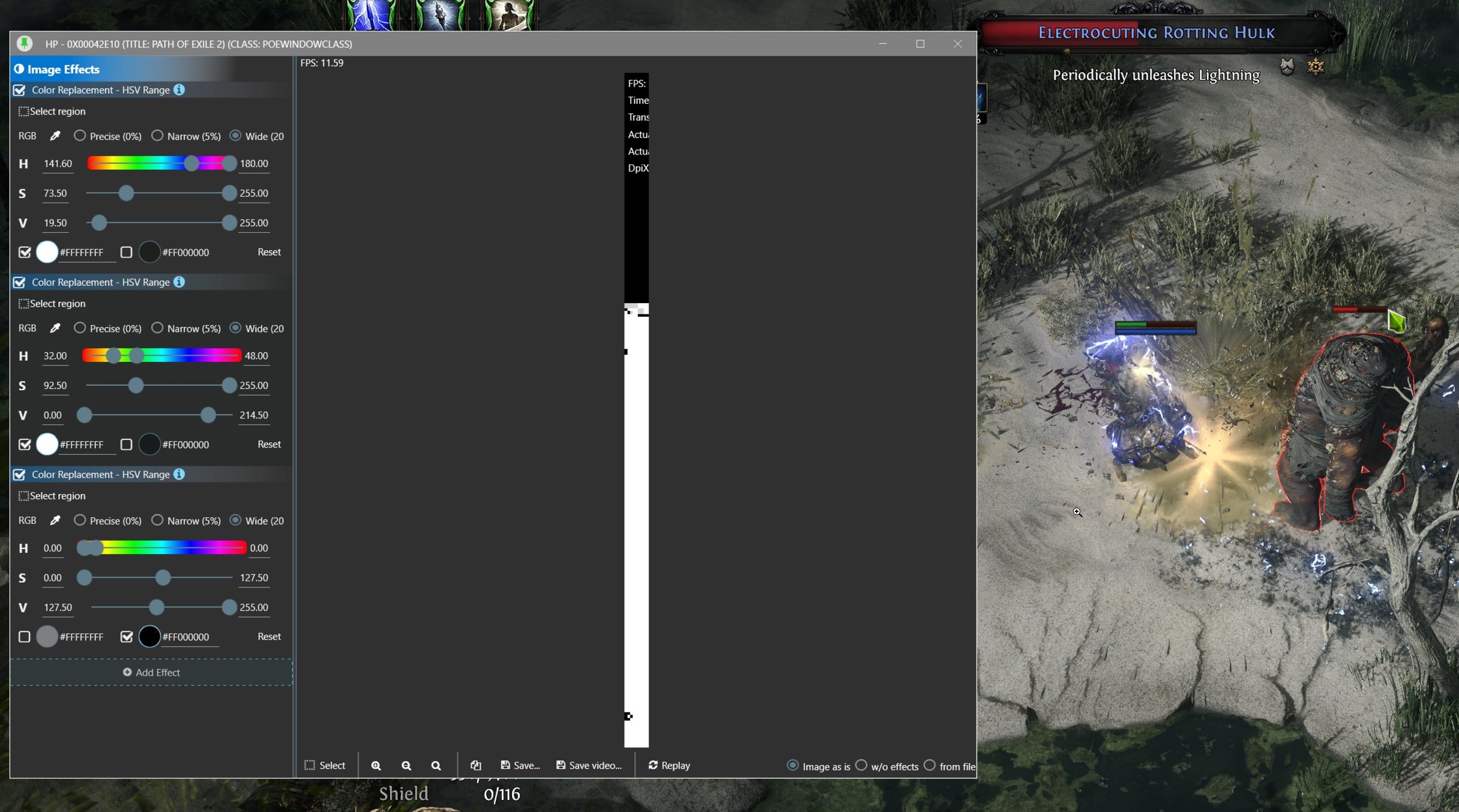This screenshot has height=812, width=1459.
Task: Uncheck the #FFFFFFFF match color in the second effect
Action: point(25,445)
